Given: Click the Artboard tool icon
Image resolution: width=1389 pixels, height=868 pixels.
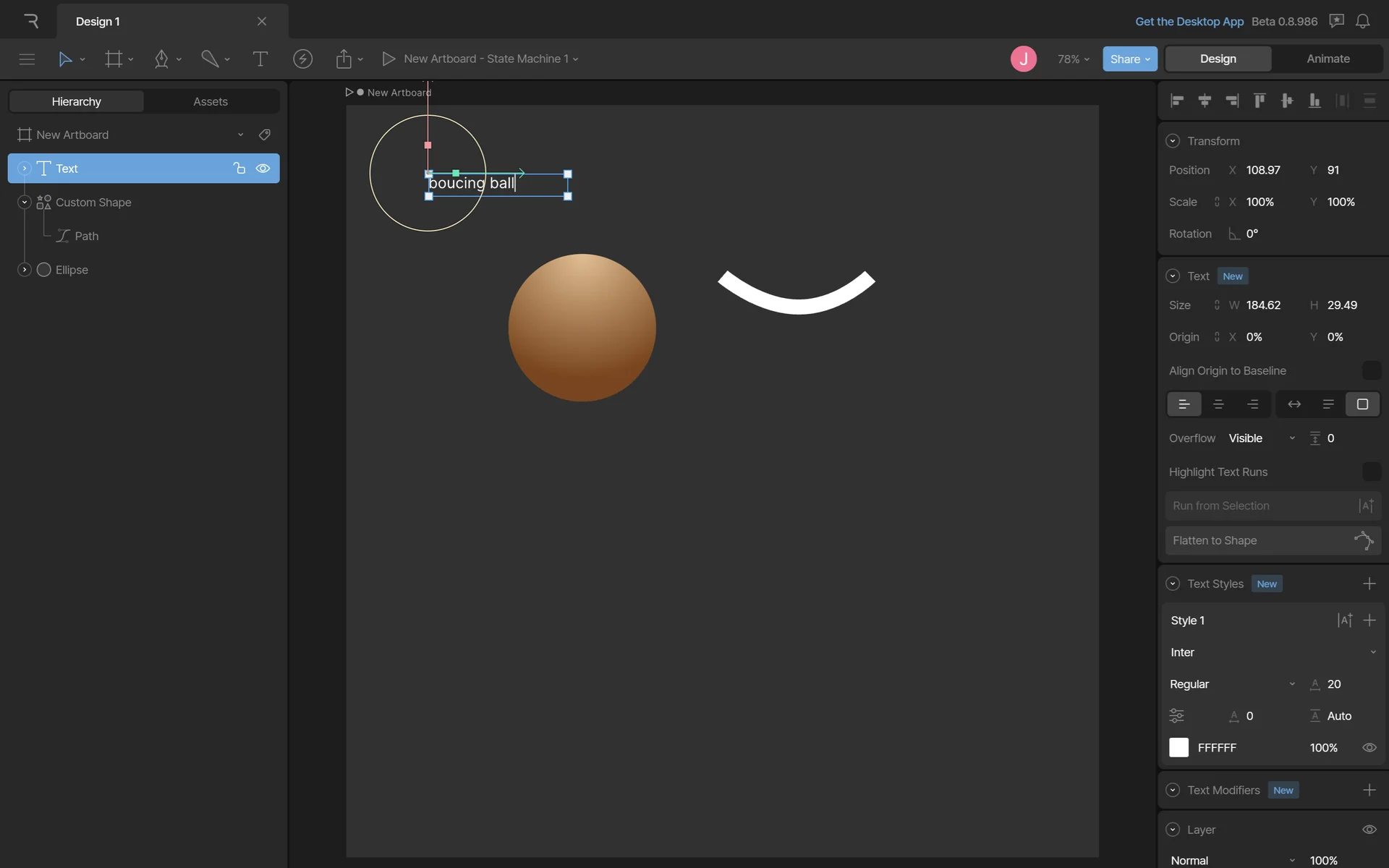Looking at the screenshot, I should pos(114,59).
